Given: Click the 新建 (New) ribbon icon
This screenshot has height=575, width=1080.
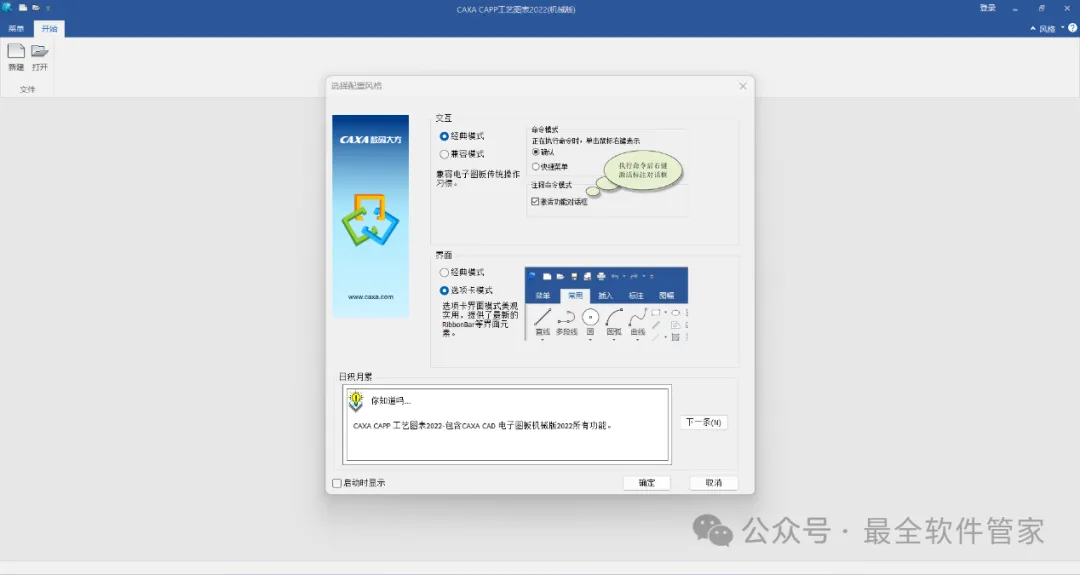Looking at the screenshot, I should [16, 57].
